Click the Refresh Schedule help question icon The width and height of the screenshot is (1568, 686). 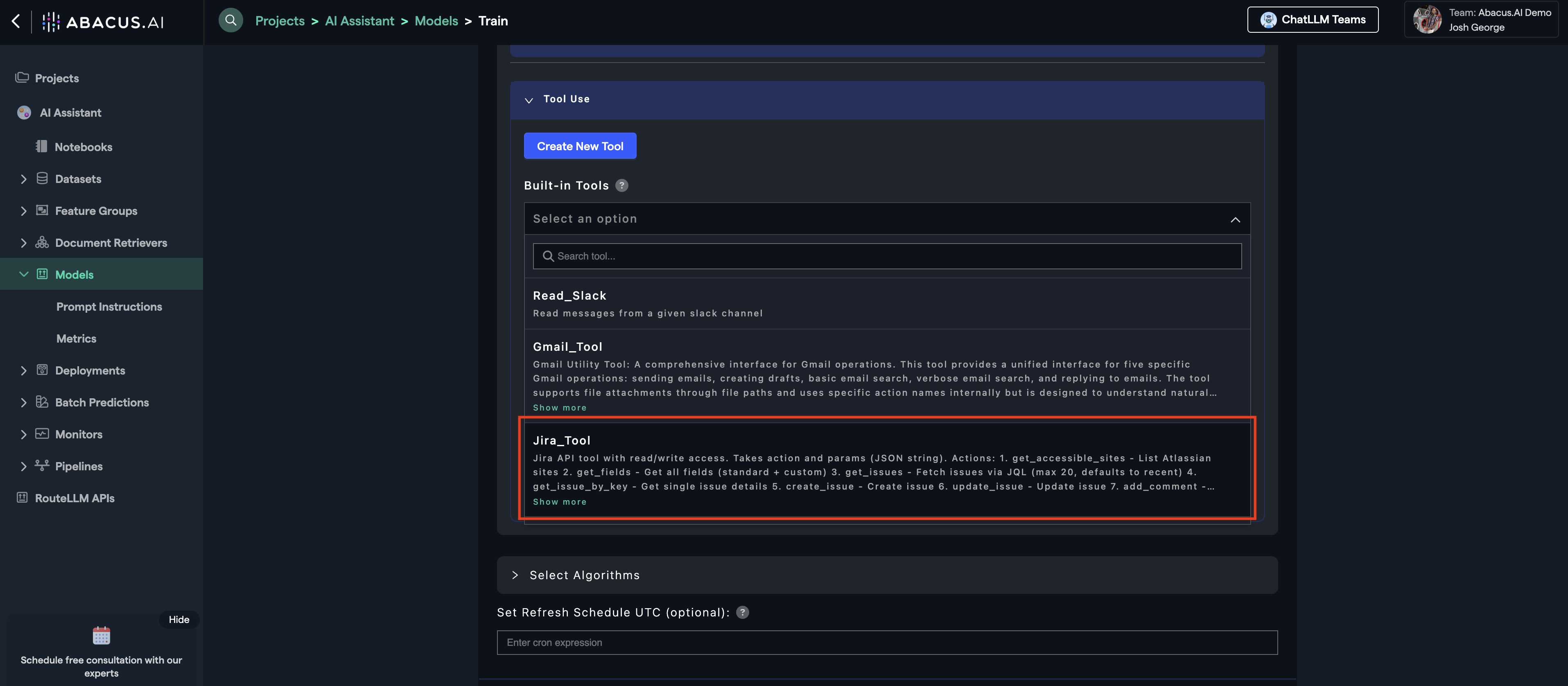point(742,612)
